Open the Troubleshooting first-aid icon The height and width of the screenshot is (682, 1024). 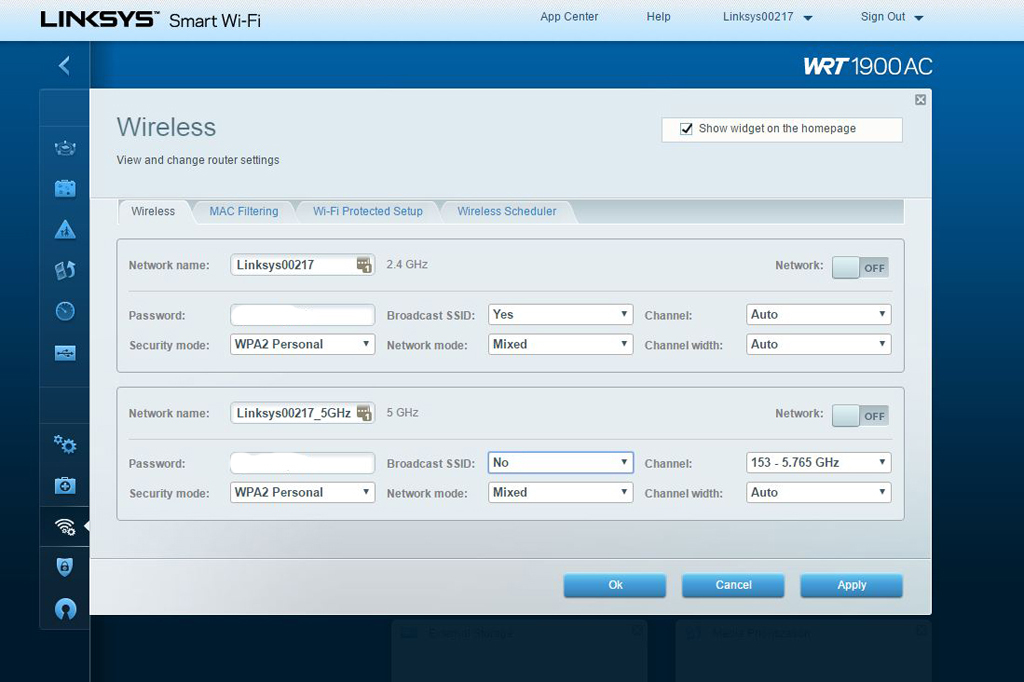(65, 485)
